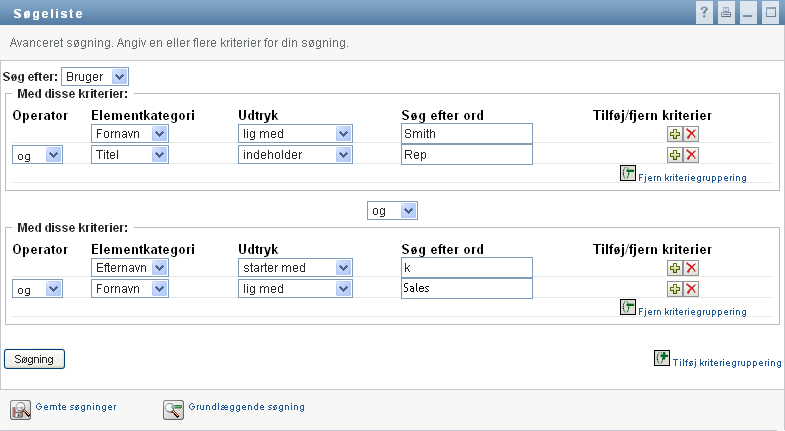The width and height of the screenshot is (785, 431).
Task: Focus the search word field containing Sales
Action: pyautogui.click(x=465, y=288)
